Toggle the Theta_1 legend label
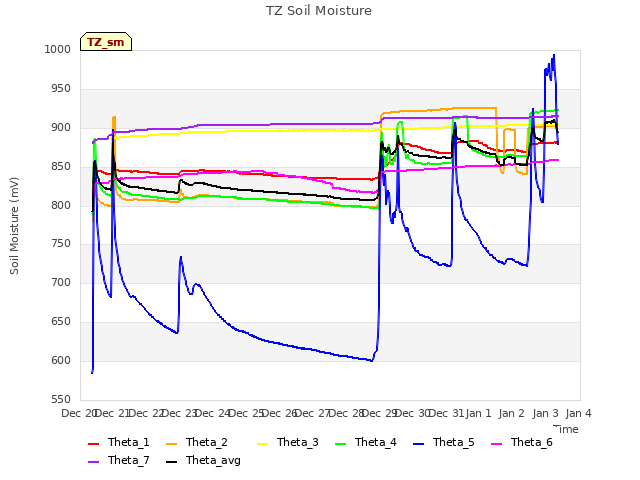Viewport: 640px width, 480px height. pos(129,442)
